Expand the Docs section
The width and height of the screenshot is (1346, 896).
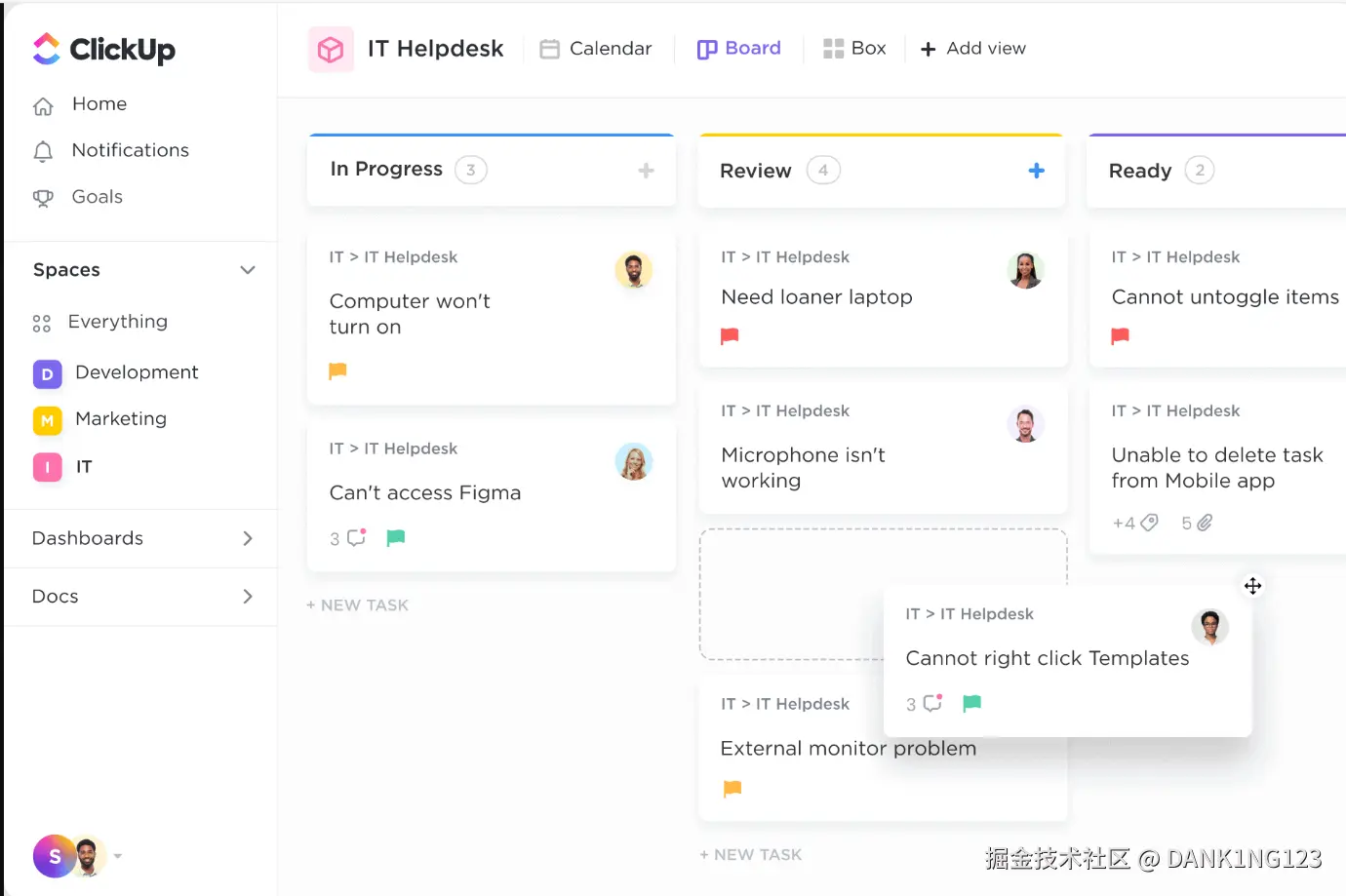(x=248, y=596)
